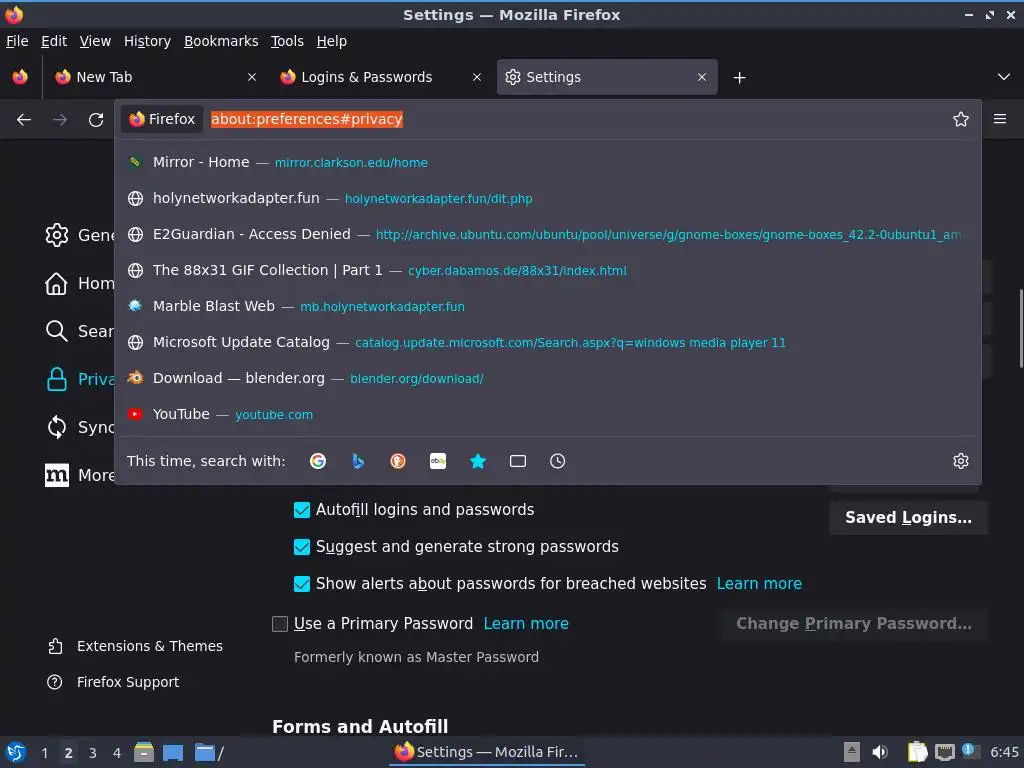
Task: Select Privacy & Security lock icon
Action: pos(57,379)
